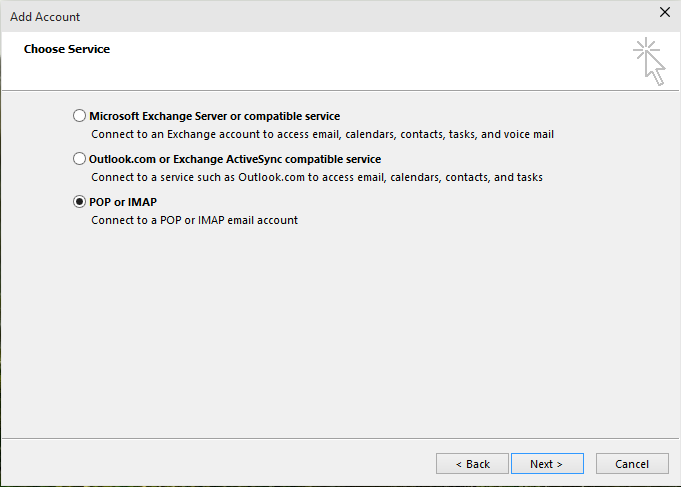The image size is (681, 487).
Task: Click the empty gray area below the service options
Action: 340,330
